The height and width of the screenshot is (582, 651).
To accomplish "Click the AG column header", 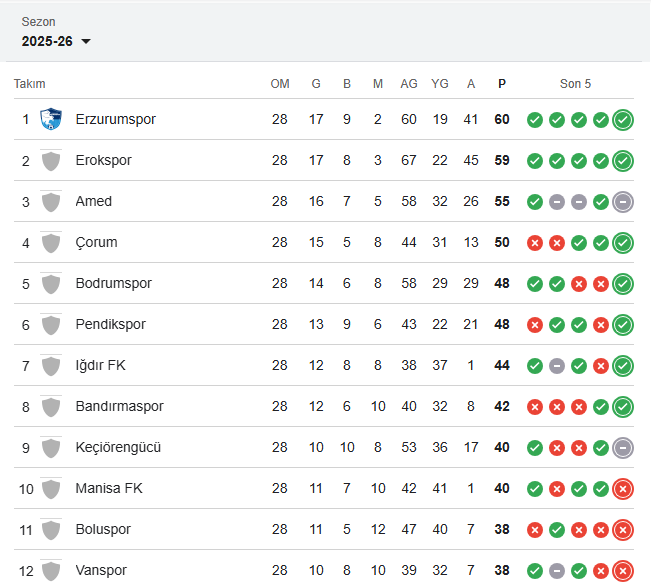I will coord(409,84).
